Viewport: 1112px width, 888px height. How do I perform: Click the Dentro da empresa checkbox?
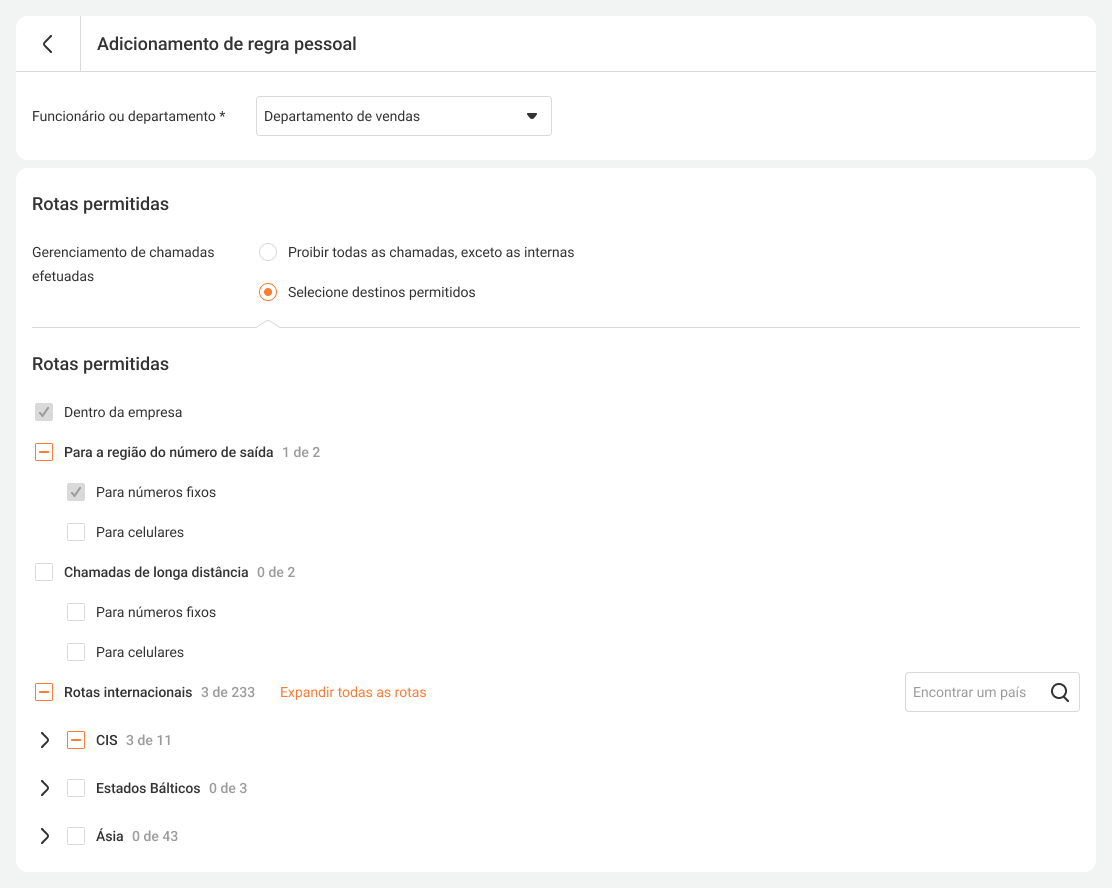tap(44, 412)
